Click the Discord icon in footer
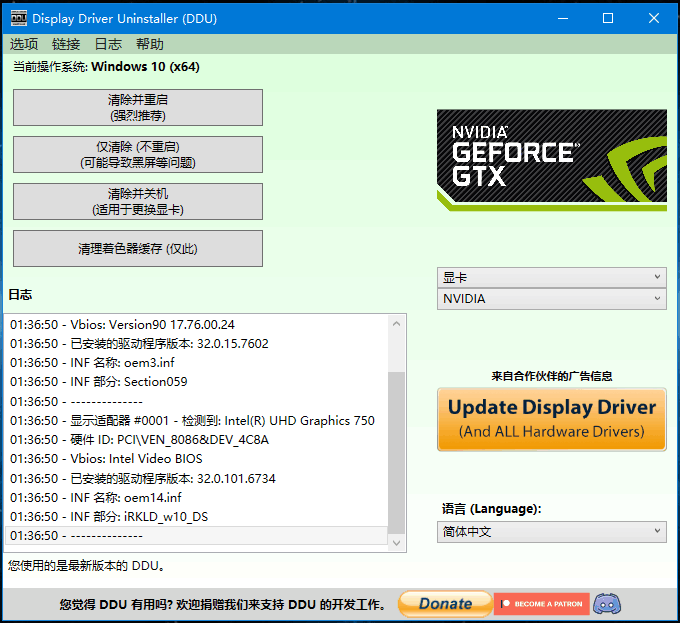The width and height of the screenshot is (680, 623). 606,604
